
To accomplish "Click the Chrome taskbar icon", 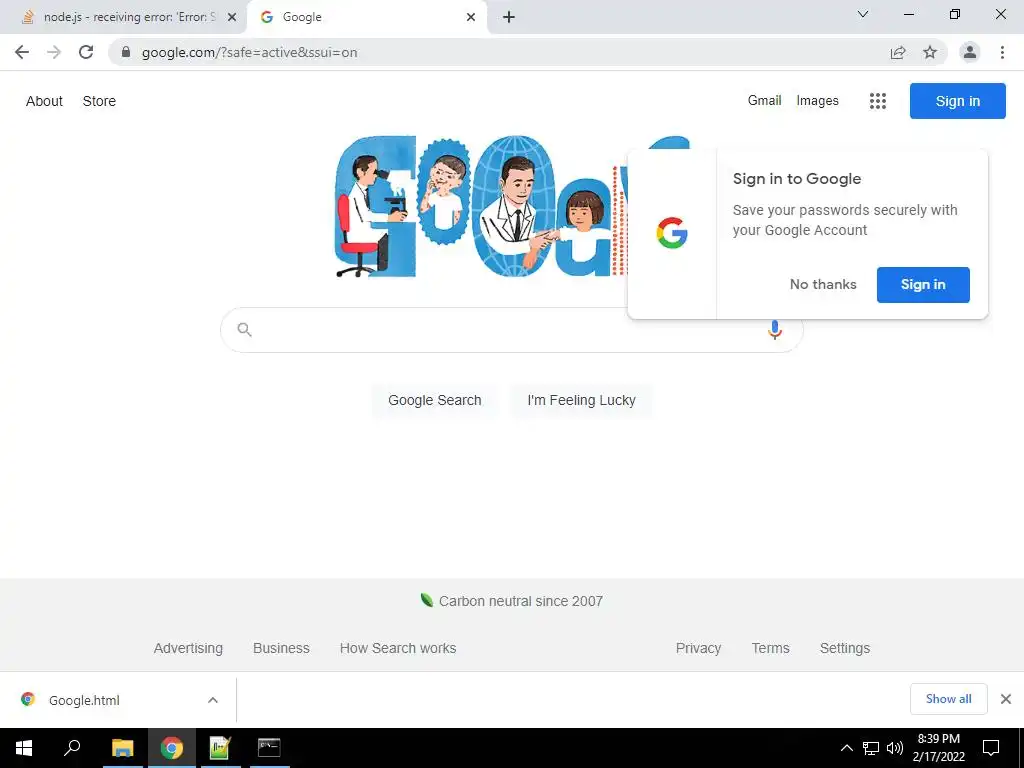I will coord(172,748).
